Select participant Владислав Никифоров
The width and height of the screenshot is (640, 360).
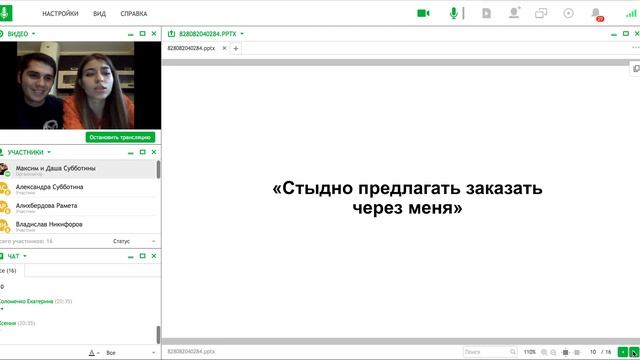[78, 225]
